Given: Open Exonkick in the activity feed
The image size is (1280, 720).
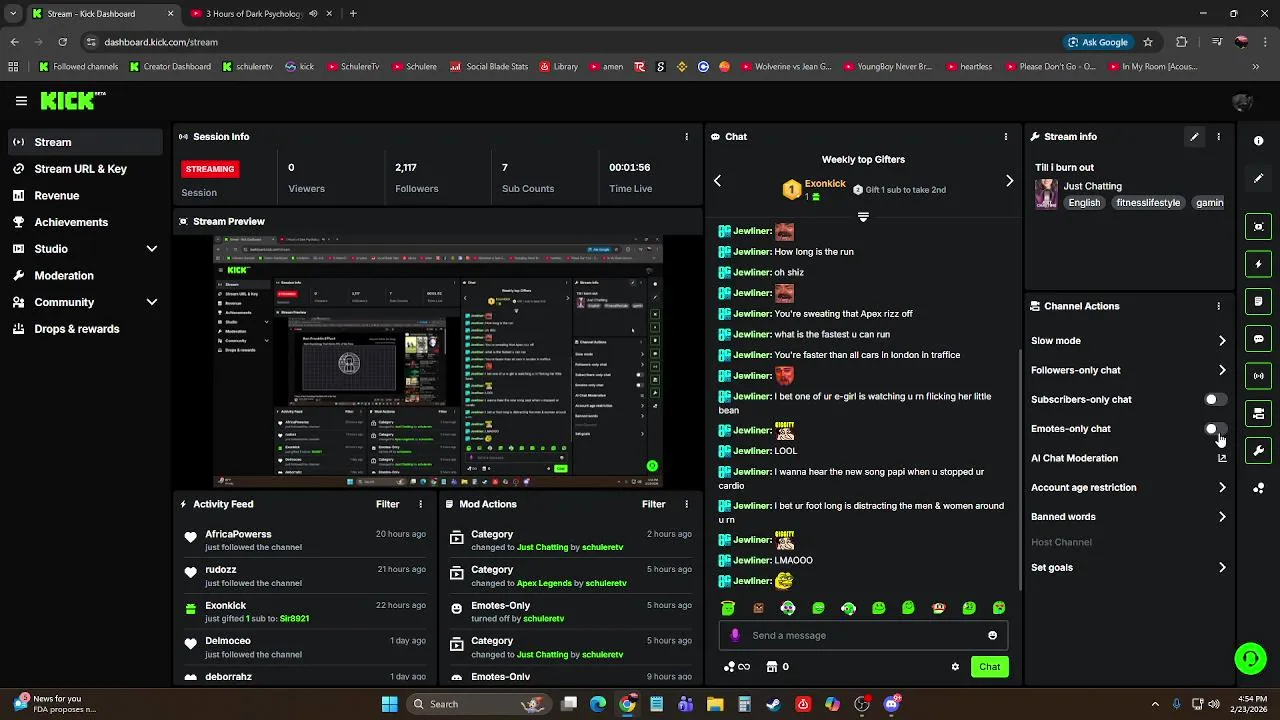Looking at the screenshot, I should pyautogui.click(x=225, y=606).
